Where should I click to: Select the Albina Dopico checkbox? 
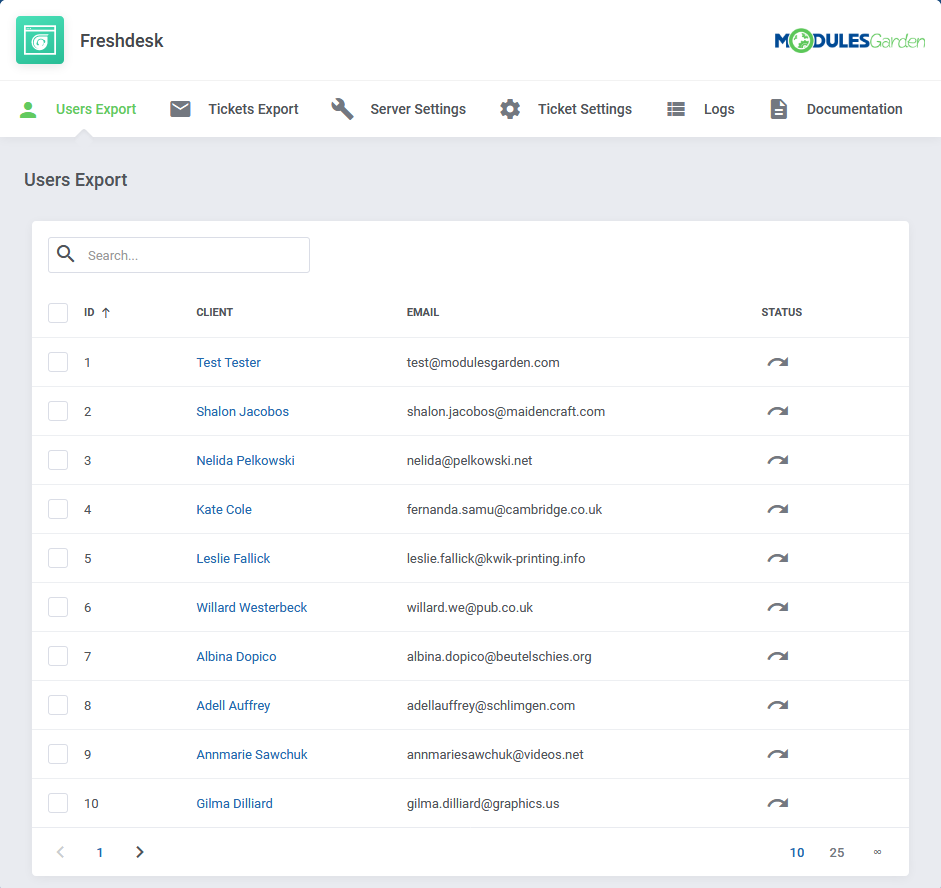58,656
